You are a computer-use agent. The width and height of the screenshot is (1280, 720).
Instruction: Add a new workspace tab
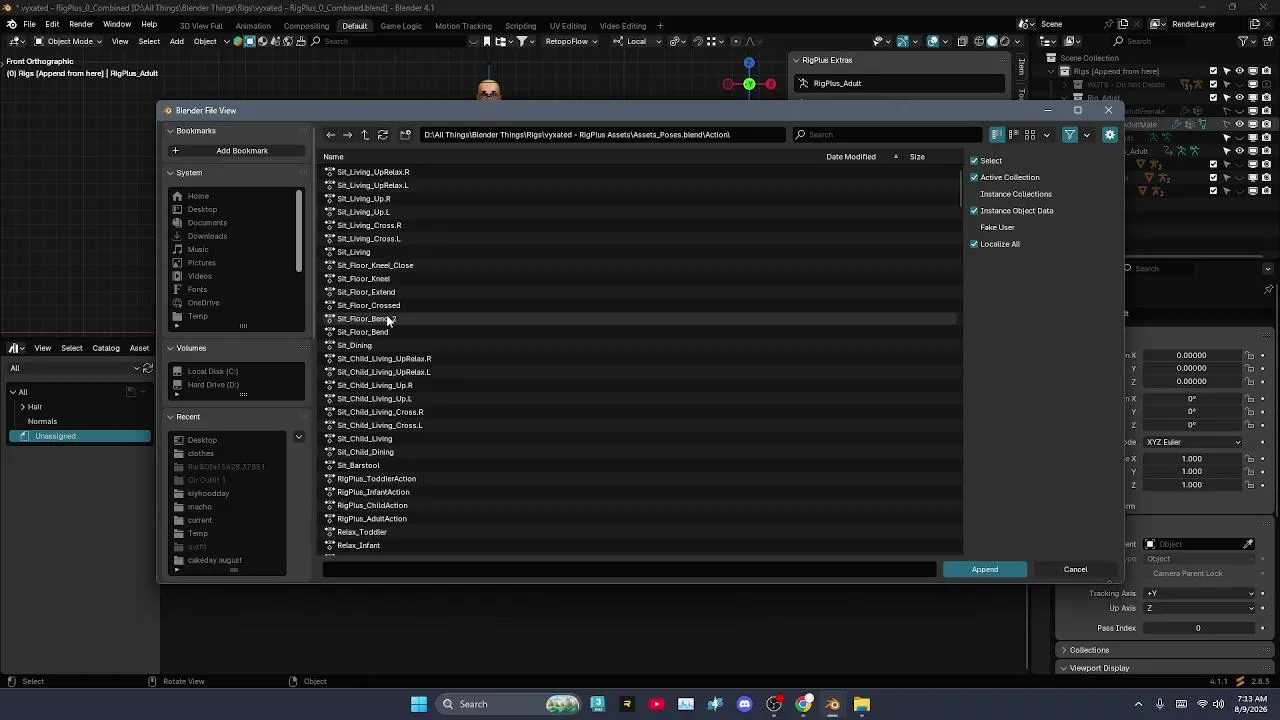660,25
